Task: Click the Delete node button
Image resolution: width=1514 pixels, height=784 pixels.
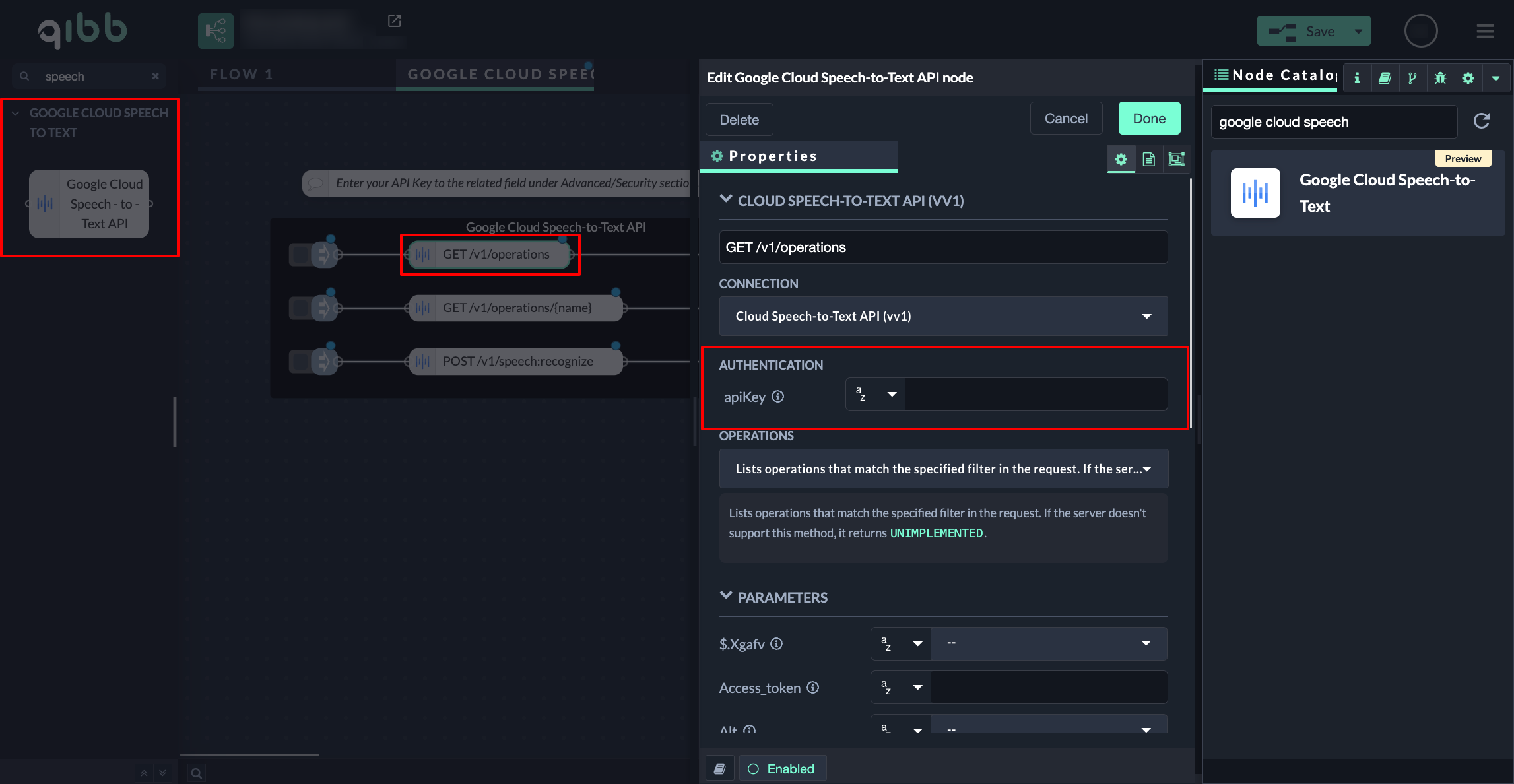Action: pyautogui.click(x=739, y=120)
